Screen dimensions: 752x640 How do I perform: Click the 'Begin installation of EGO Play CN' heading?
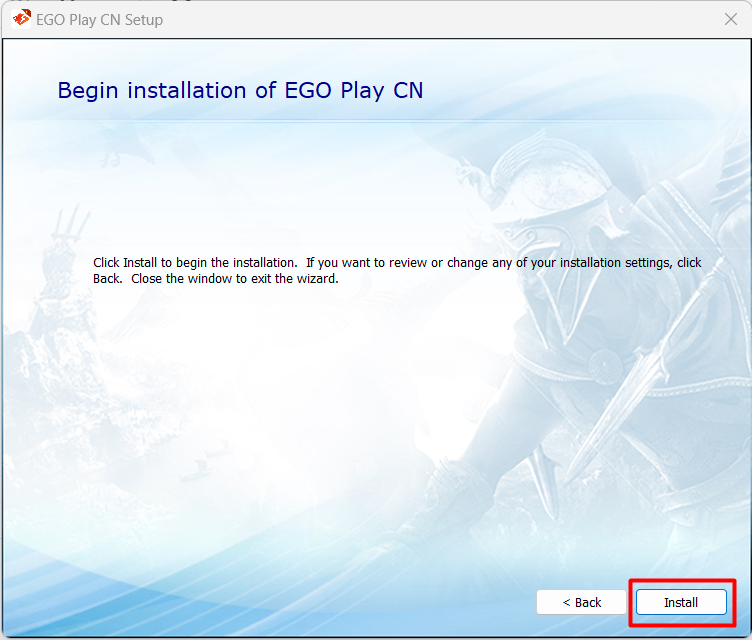click(240, 90)
